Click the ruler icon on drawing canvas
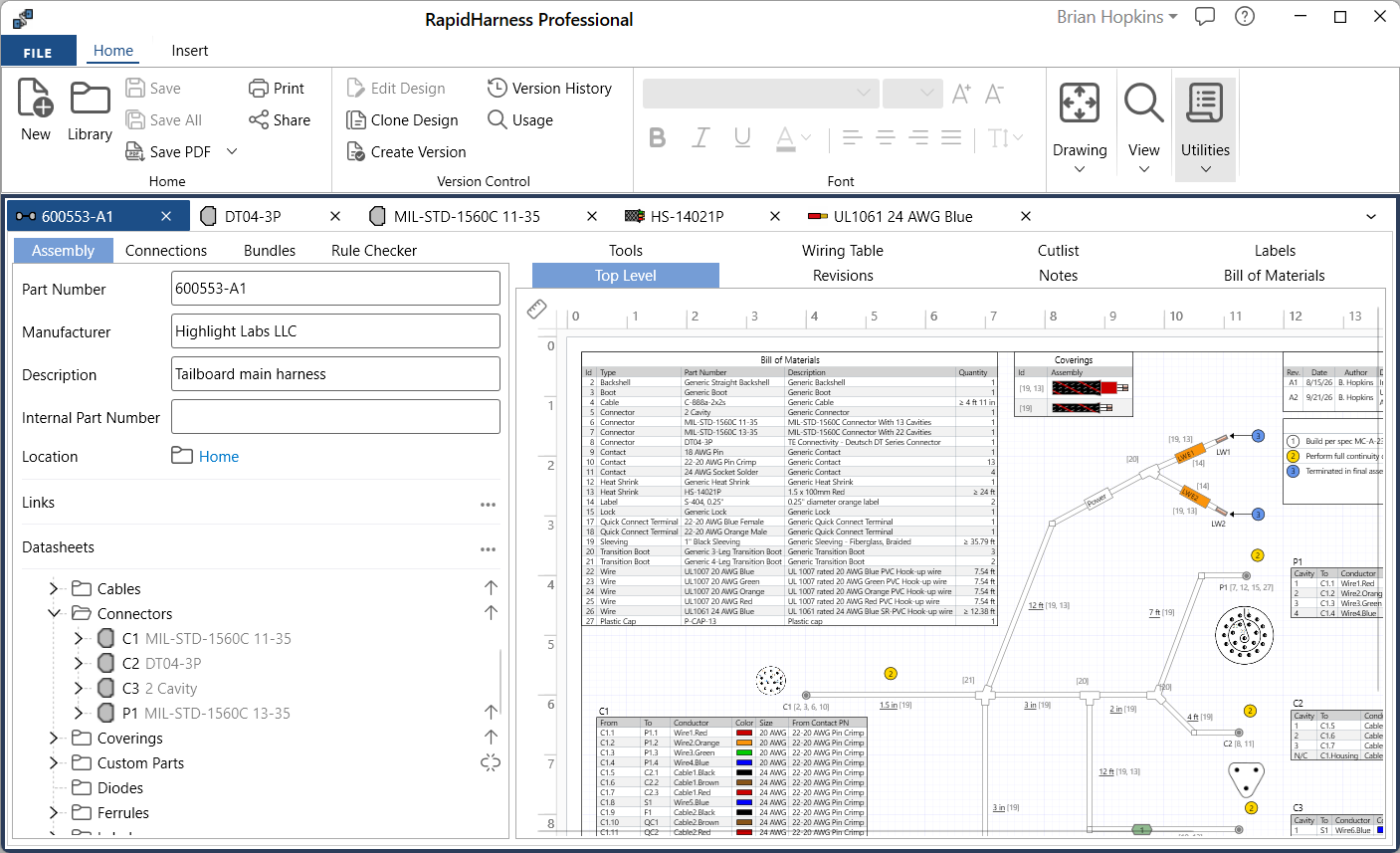This screenshot has height=853, width=1400. (537, 310)
